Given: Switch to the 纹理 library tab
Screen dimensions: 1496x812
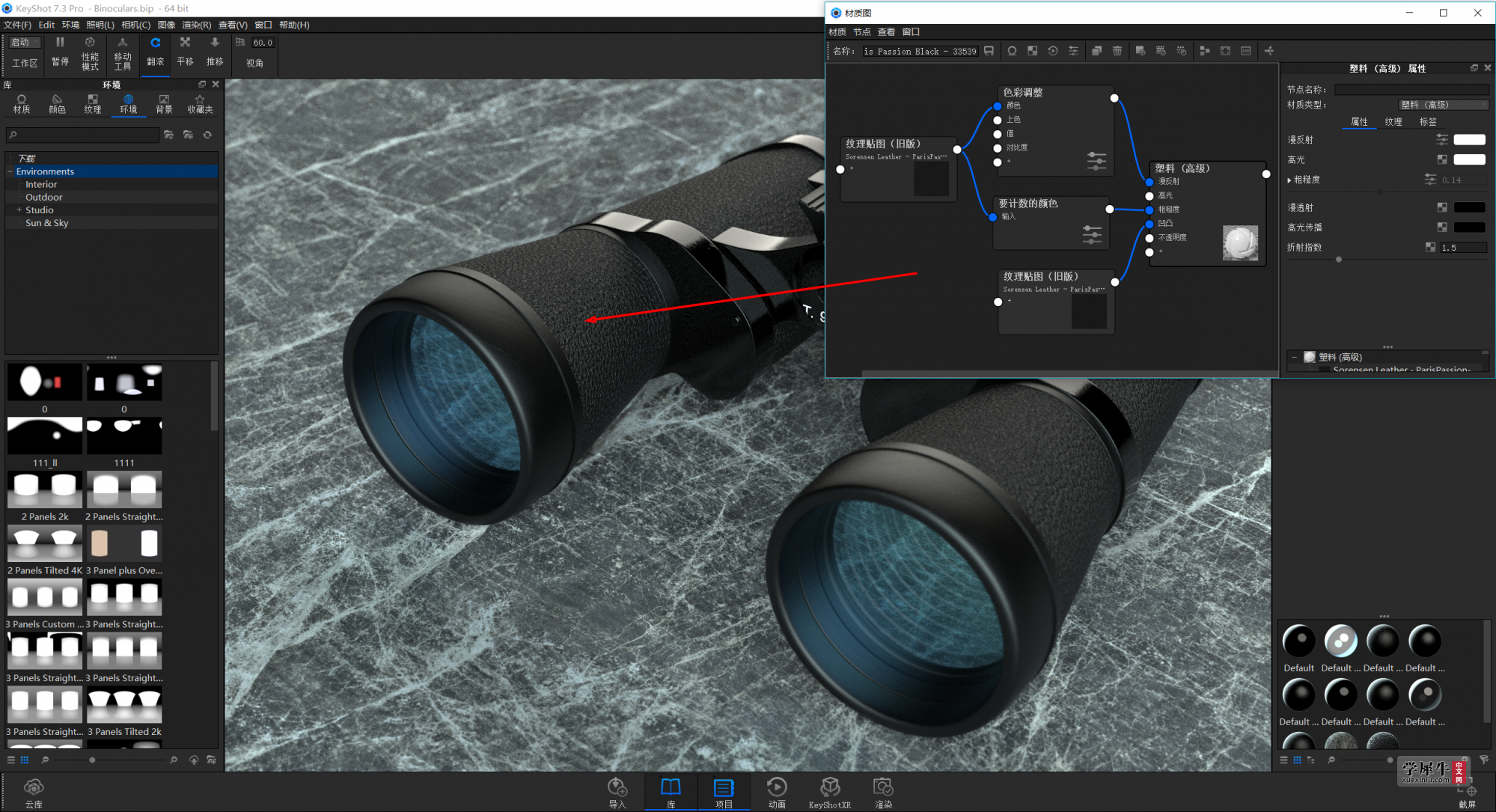Looking at the screenshot, I should (x=93, y=104).
